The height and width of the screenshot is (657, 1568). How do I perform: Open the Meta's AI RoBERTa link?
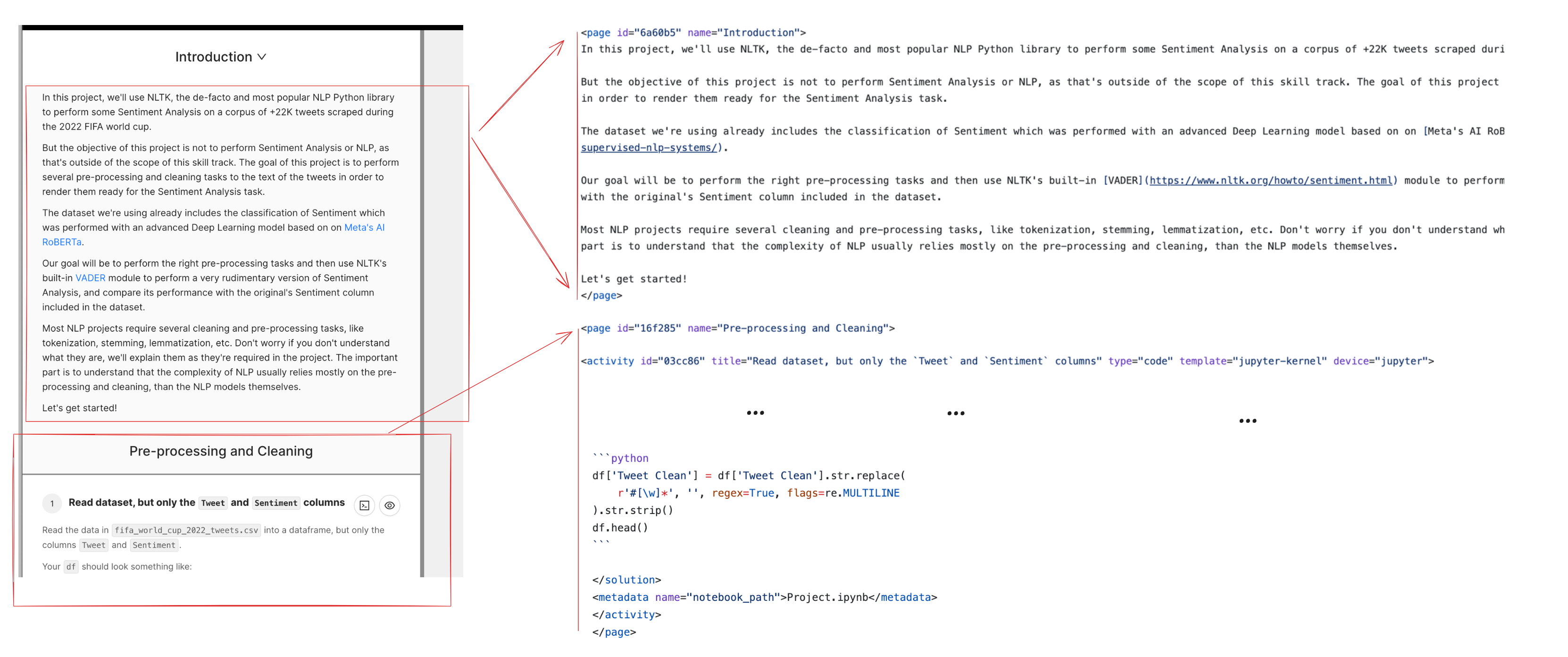(x=213, y=235)
